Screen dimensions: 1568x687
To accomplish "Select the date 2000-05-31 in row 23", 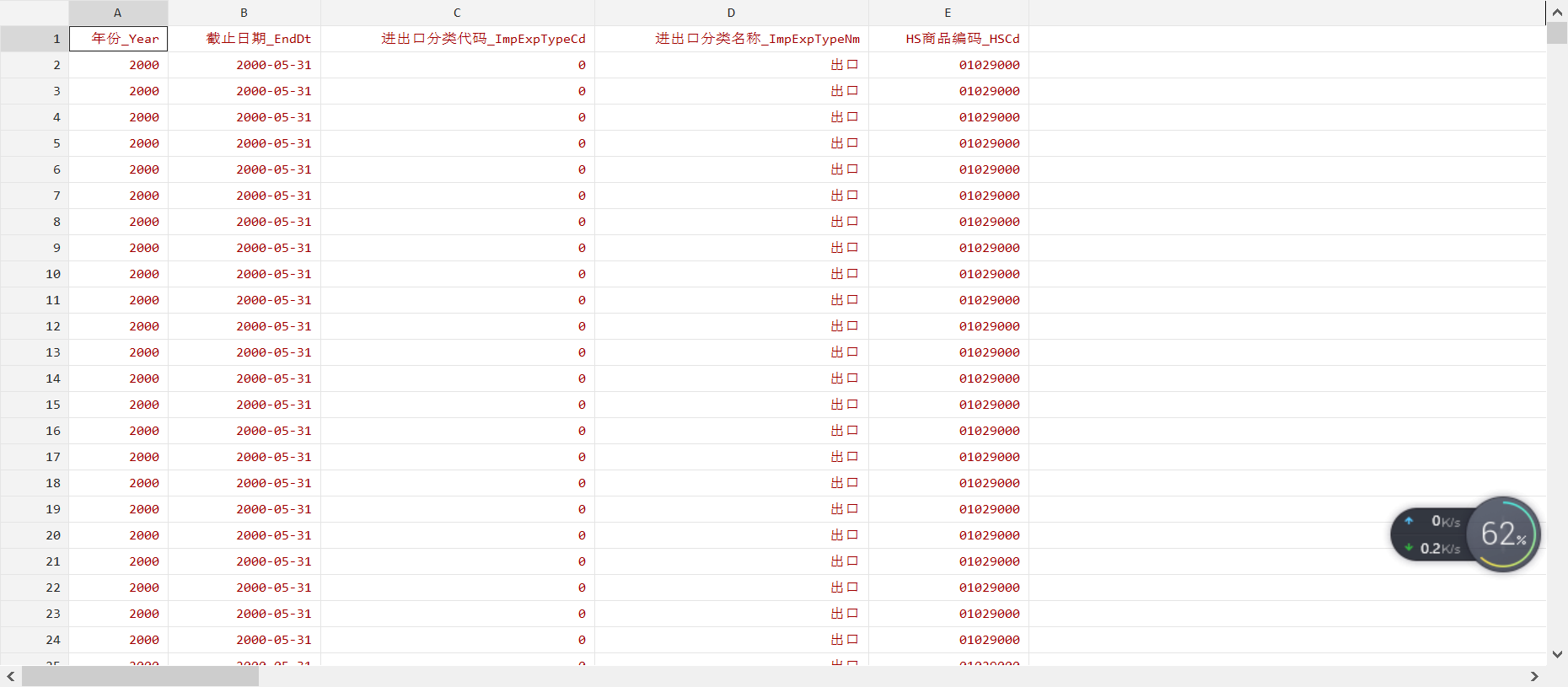I will coord(244,614).
